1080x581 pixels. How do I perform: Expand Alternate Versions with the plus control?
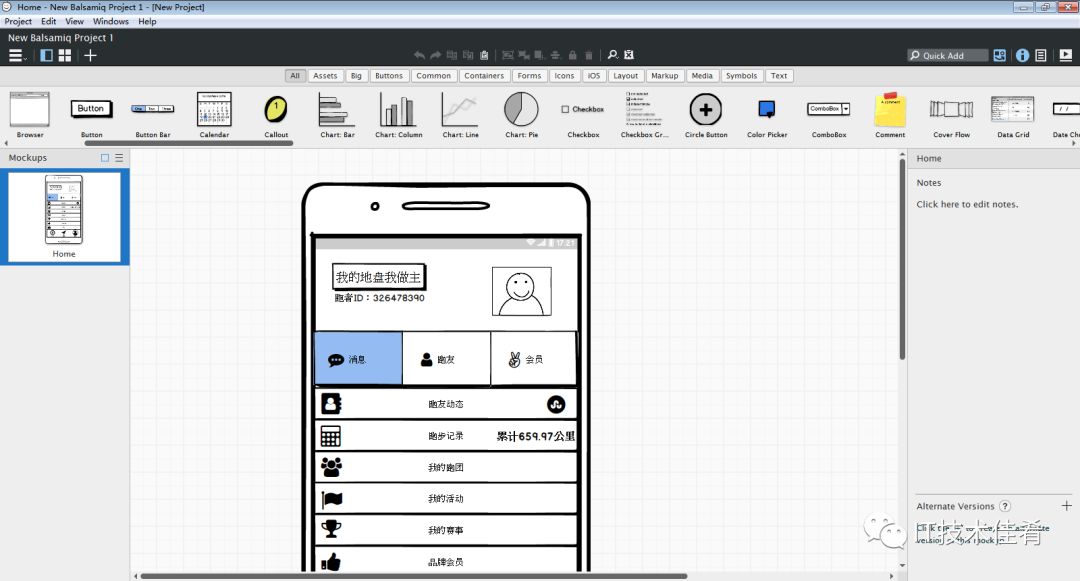1067,506
